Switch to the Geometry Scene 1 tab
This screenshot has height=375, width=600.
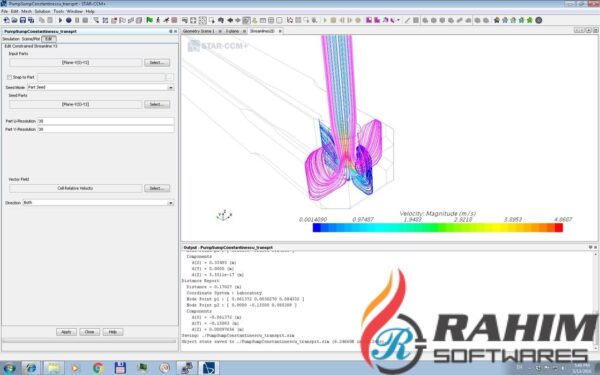pyautogui.click(x=199, y=31)
